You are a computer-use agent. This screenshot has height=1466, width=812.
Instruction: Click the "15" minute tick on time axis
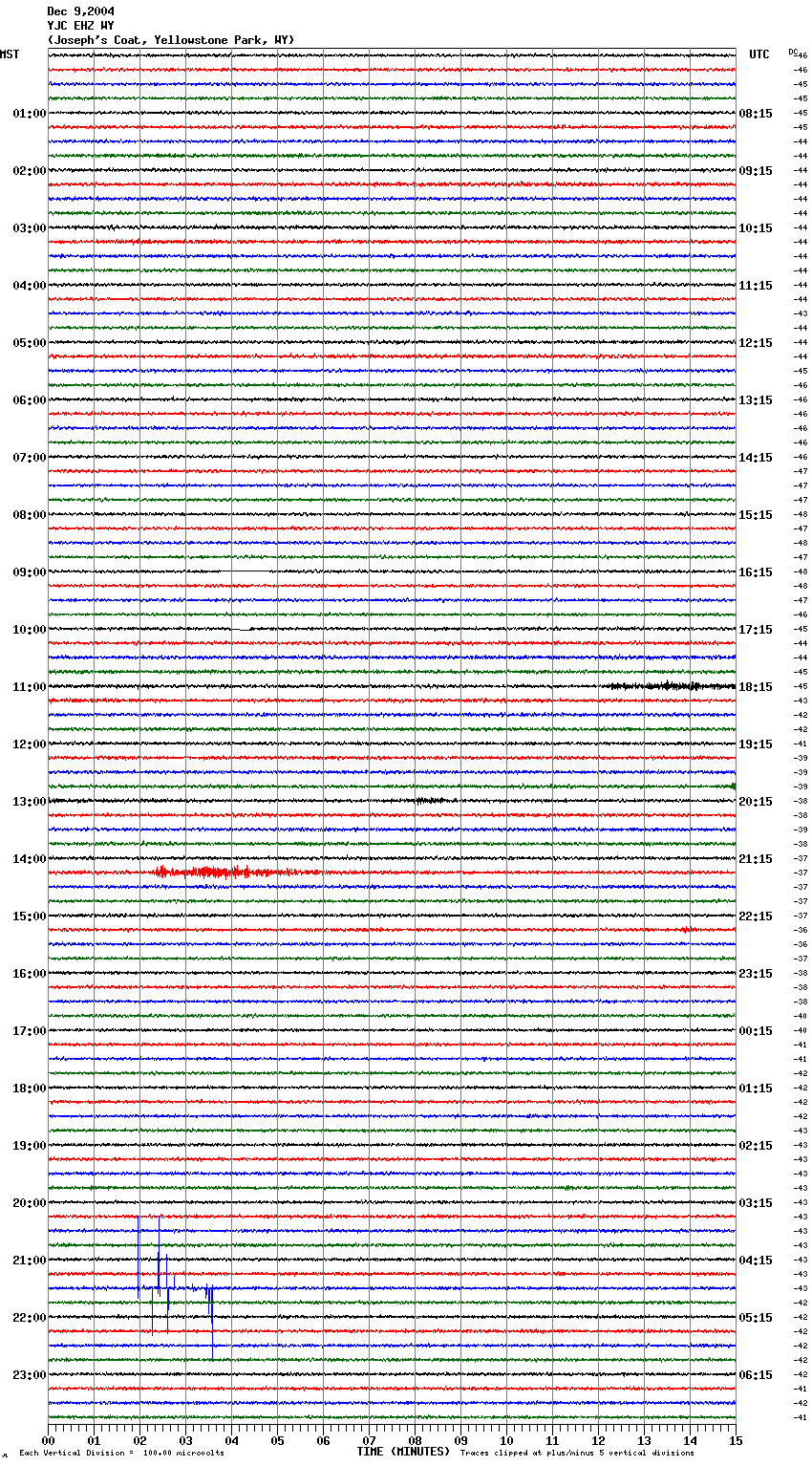pyautogui.click(x=736, y=1440)
